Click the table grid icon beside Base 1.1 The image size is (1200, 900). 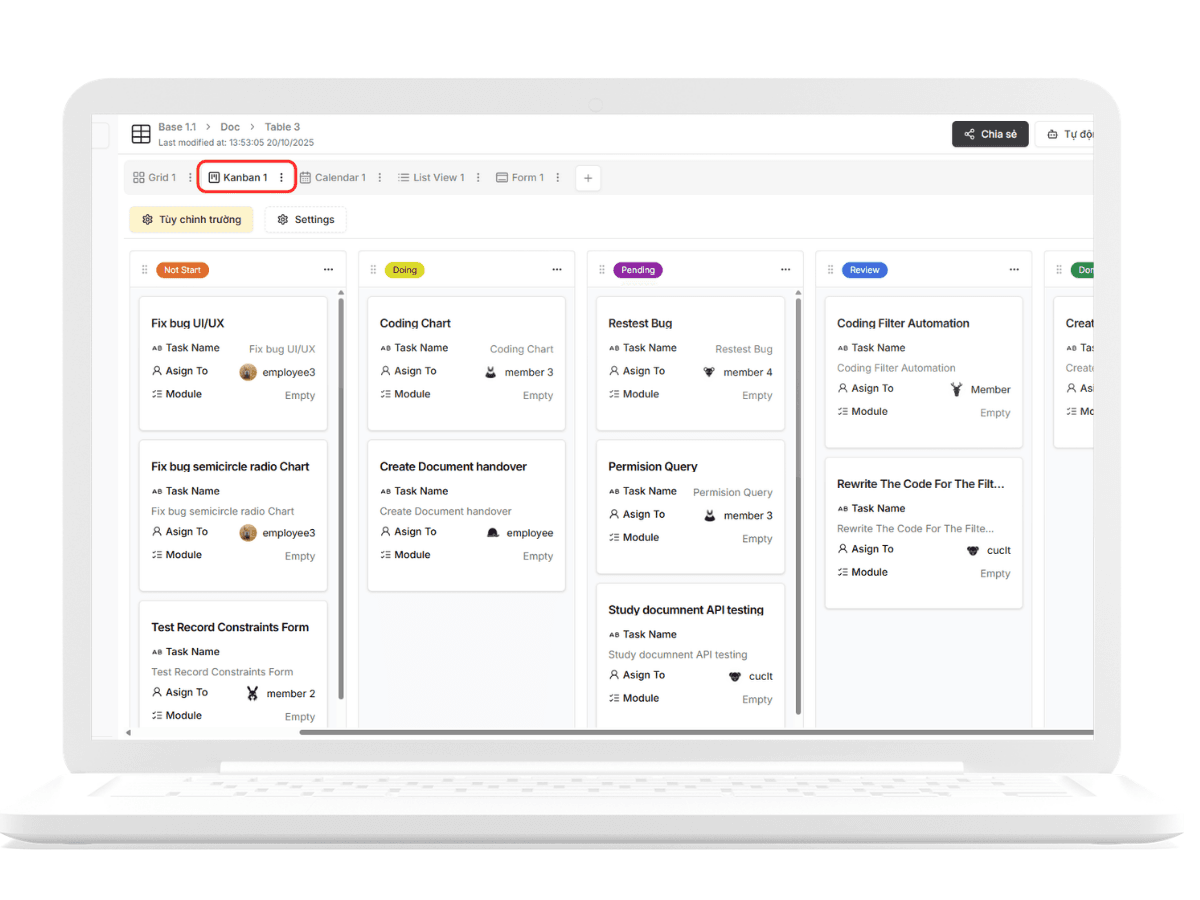[x=141, y=134]
